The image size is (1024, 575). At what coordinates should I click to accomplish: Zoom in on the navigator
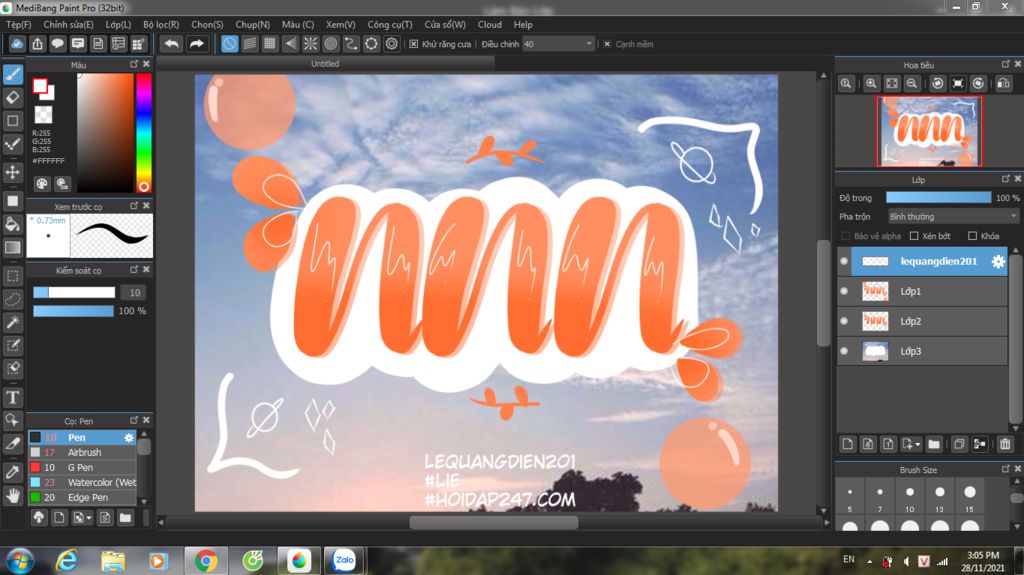click(x=871, y=83)
